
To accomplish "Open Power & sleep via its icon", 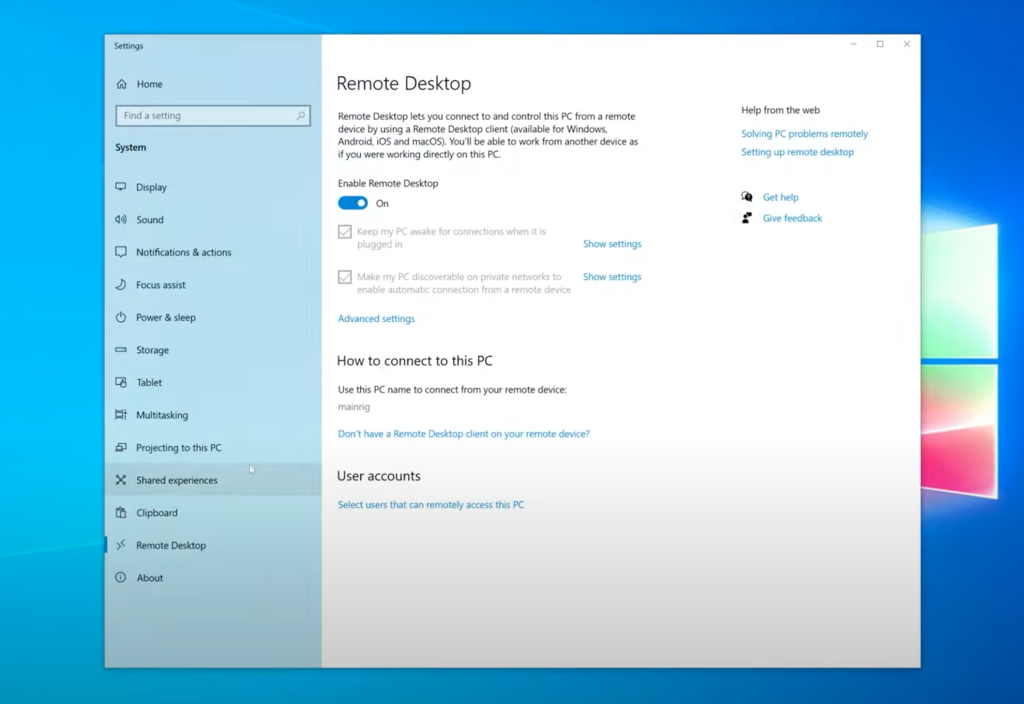I will pyautogui.click(x=121, y=317).
